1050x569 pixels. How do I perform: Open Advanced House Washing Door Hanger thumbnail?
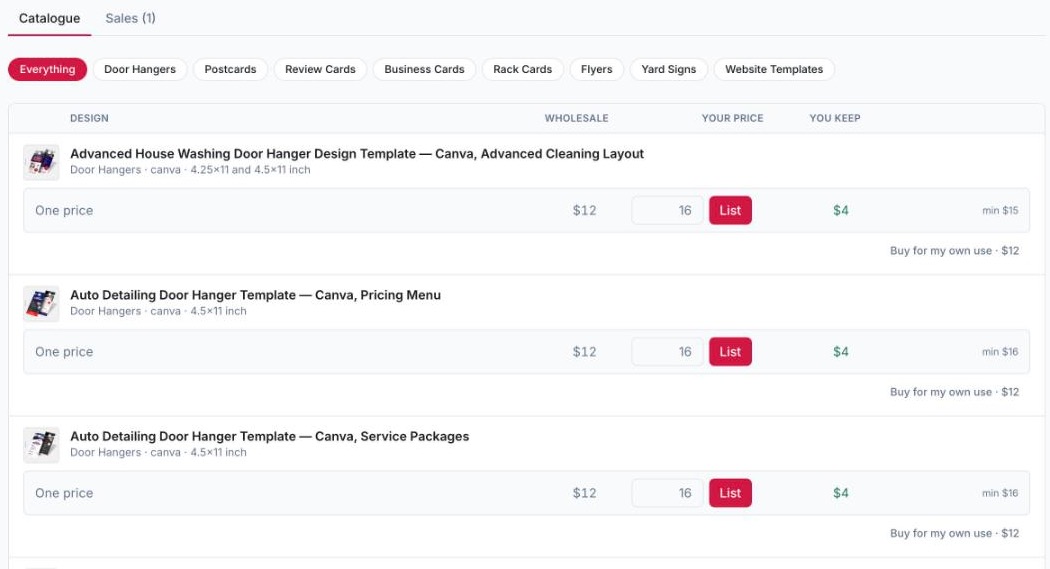[x=42, y=163]
